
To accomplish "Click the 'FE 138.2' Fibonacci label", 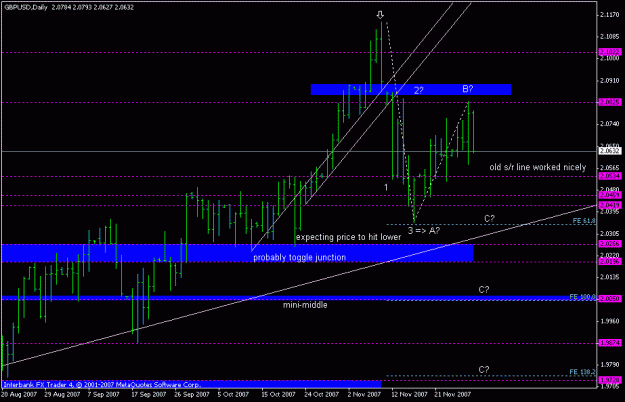I will point(582,372).
